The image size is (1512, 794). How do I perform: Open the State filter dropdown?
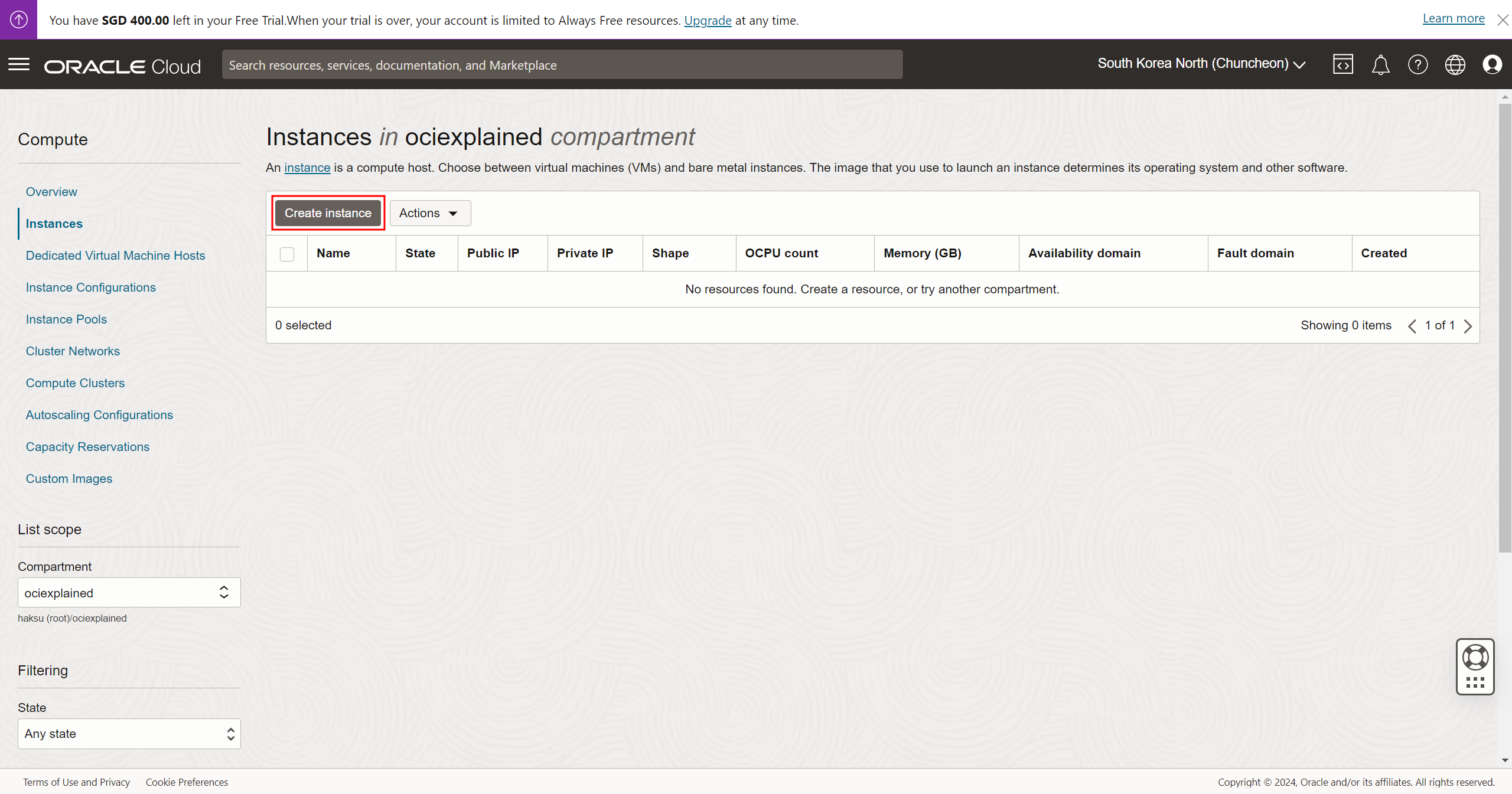point(129,734)
